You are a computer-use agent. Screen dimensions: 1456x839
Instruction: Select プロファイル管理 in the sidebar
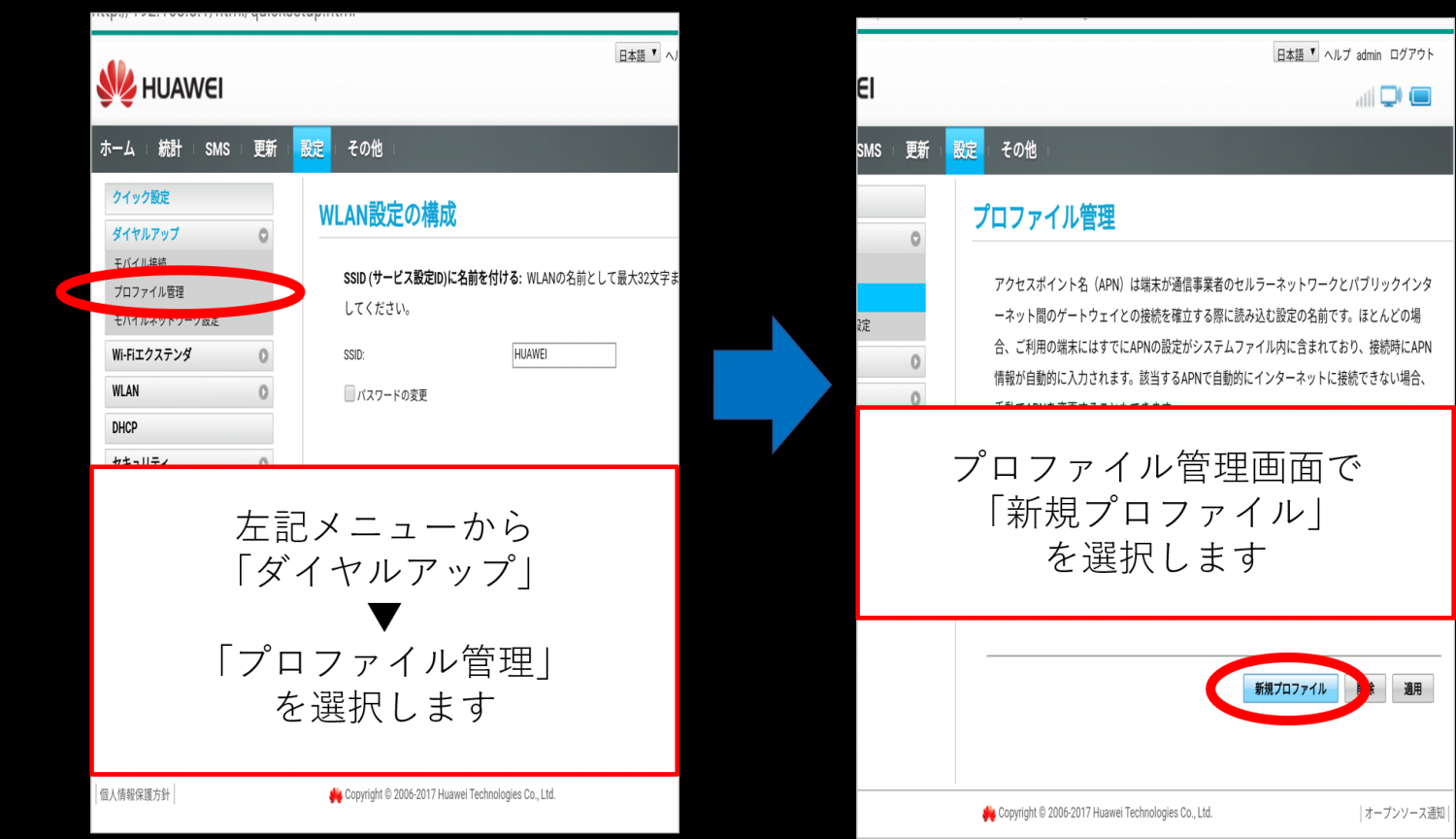(149, 291)
